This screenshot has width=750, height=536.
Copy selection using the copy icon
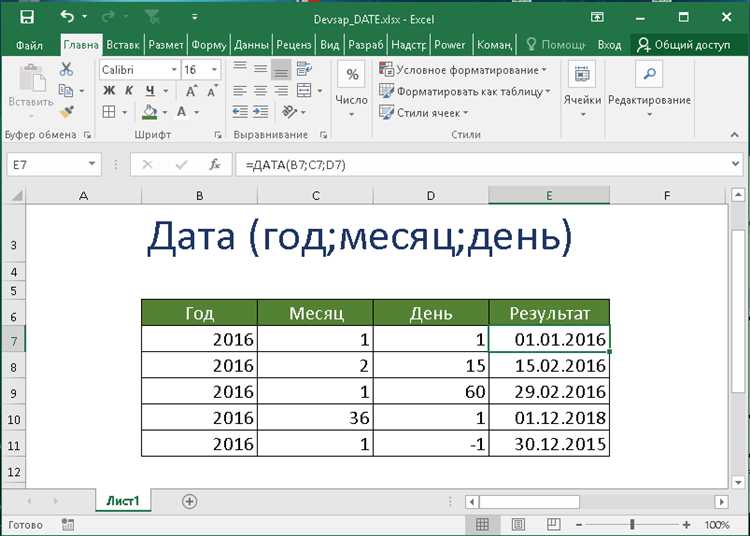pos(65,90)
